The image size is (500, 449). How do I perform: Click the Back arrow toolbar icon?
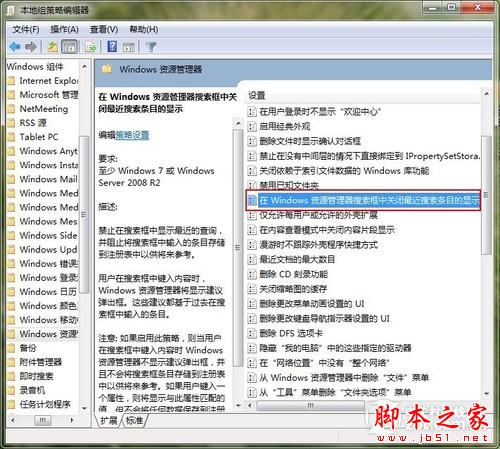click(15, 47)
